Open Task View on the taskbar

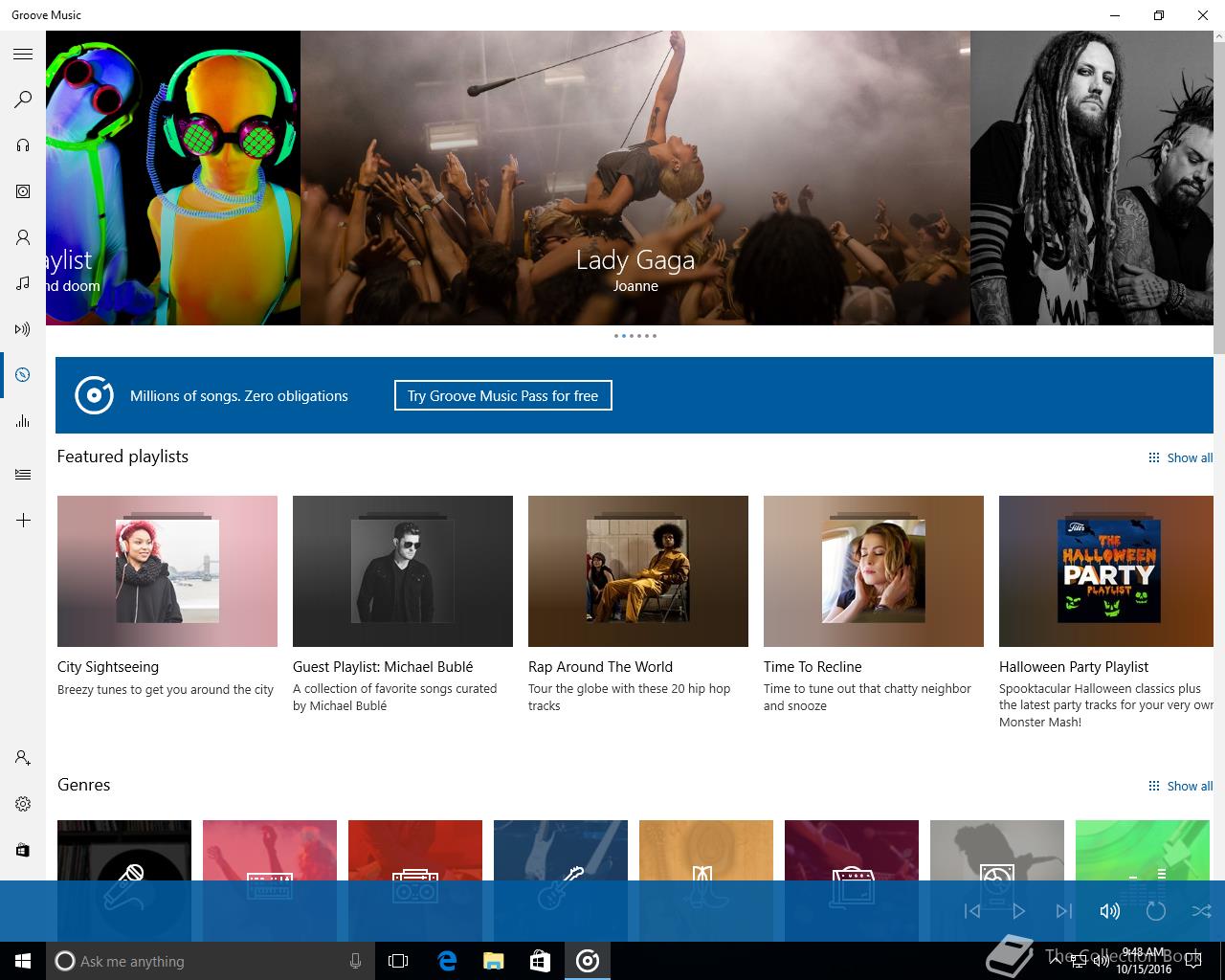click(x=398, y=961)
